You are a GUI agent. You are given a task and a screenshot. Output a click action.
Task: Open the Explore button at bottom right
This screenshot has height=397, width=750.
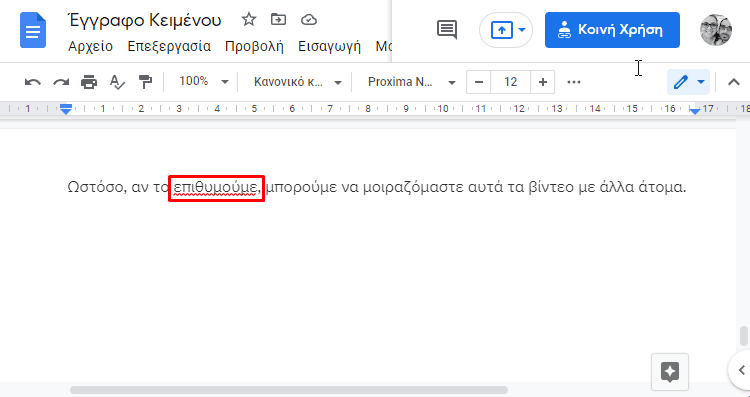(x=670, y=372)
